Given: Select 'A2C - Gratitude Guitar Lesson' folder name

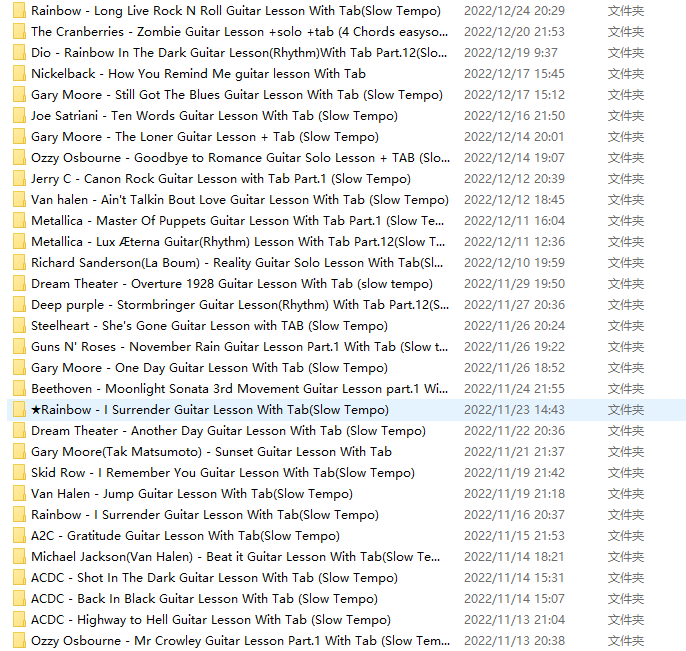Looking at the screenshot, I should (x=186, y=536).
